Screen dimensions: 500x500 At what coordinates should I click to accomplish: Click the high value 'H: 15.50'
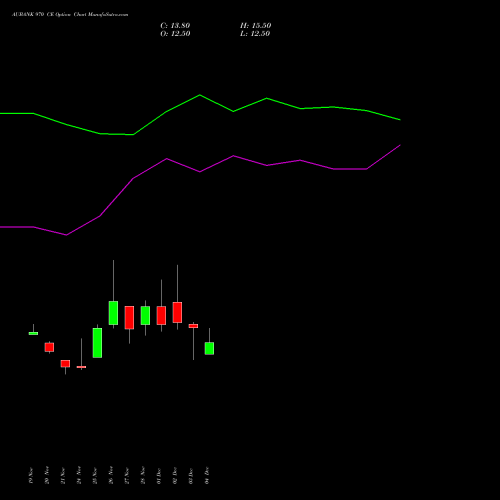coord(255,26)
